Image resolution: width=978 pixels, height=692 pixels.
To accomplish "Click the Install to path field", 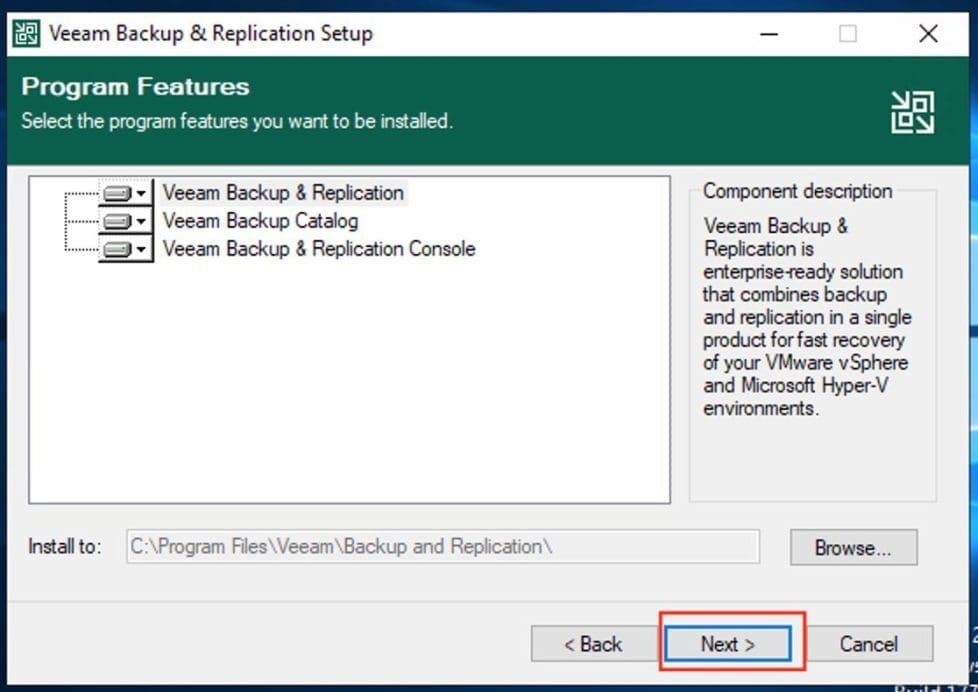I will [x=442, y=547].
